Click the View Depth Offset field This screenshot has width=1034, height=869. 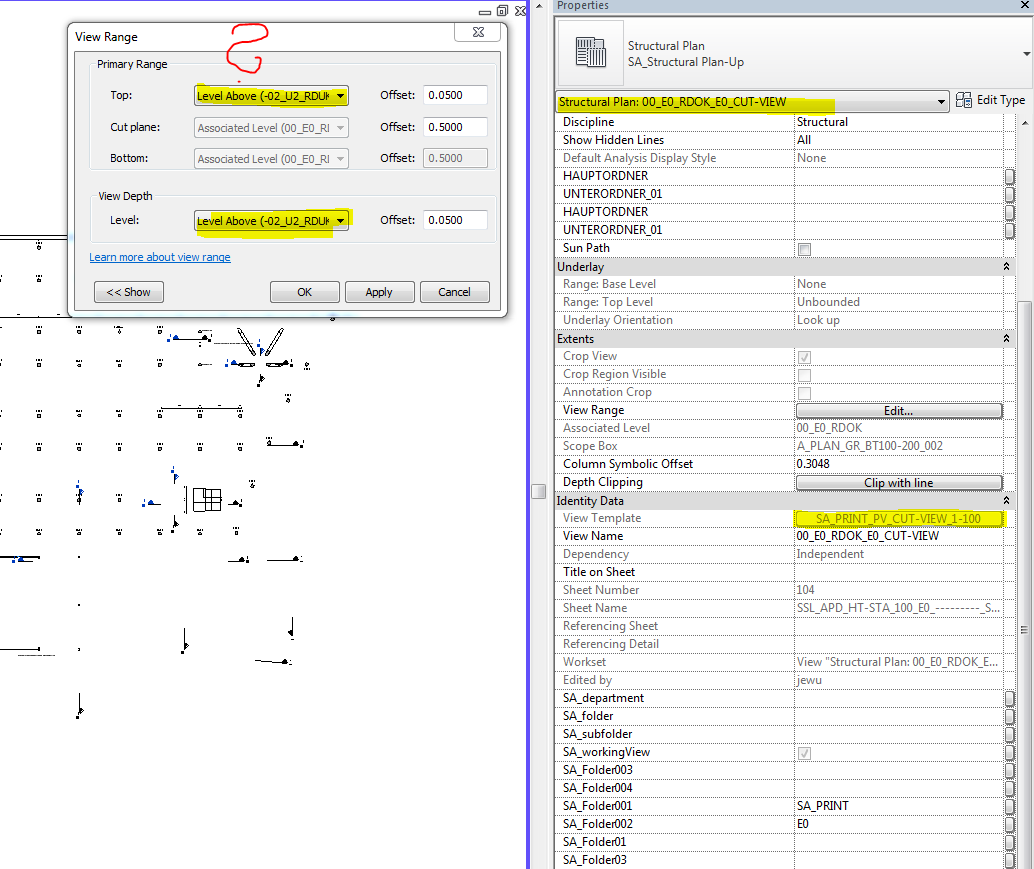(455, 220)
